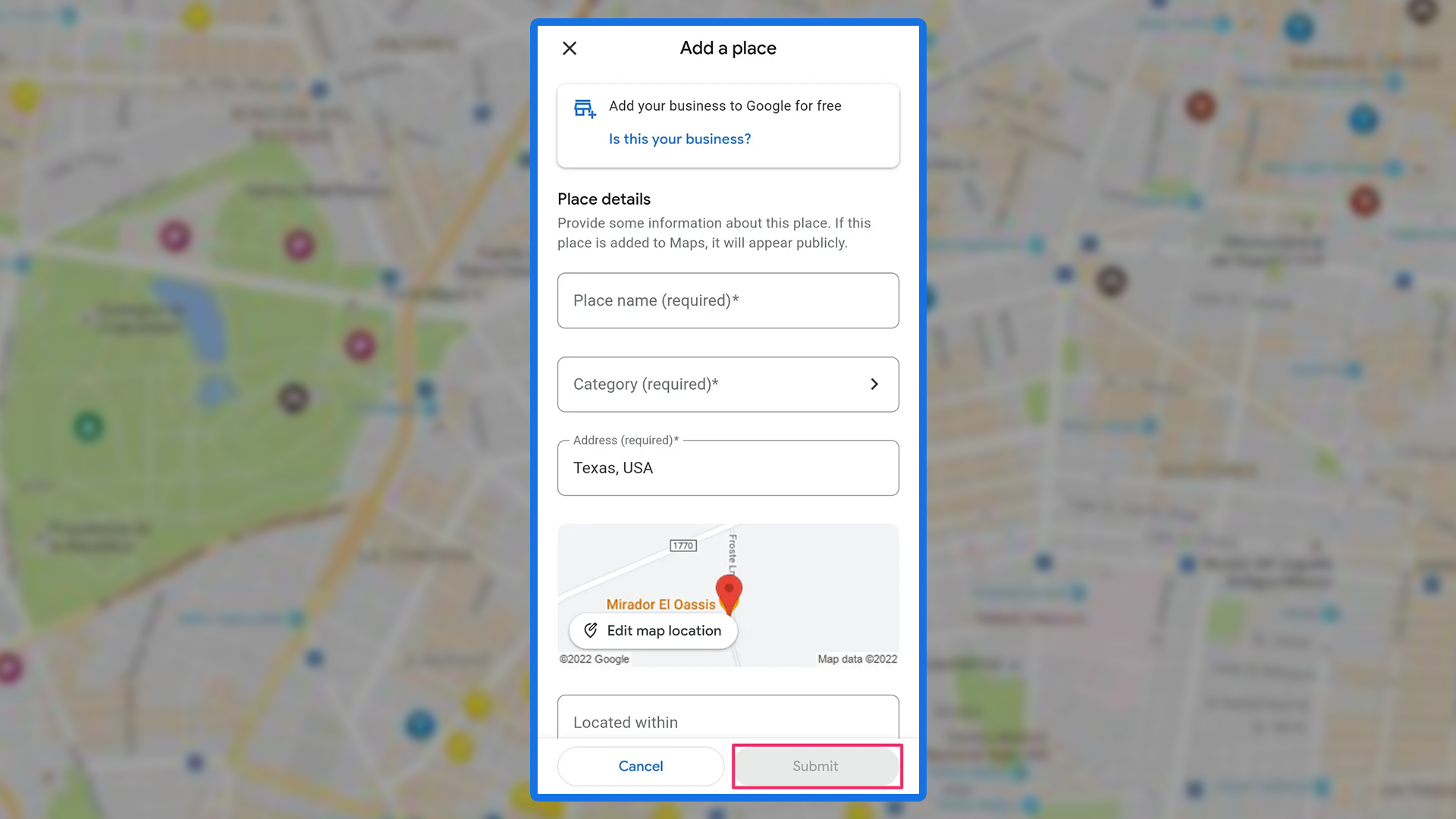Image resolution: width=1456 pixels, height=819 pixels.
Task: Submit the Add a Place form
Action: [x=815, y=766]
